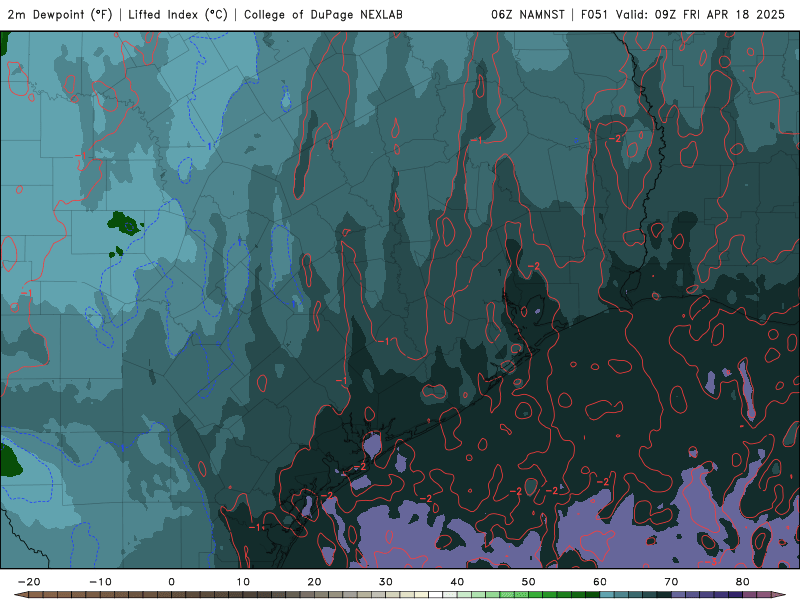Click the "20" value on the color scale

coord(314,582)
